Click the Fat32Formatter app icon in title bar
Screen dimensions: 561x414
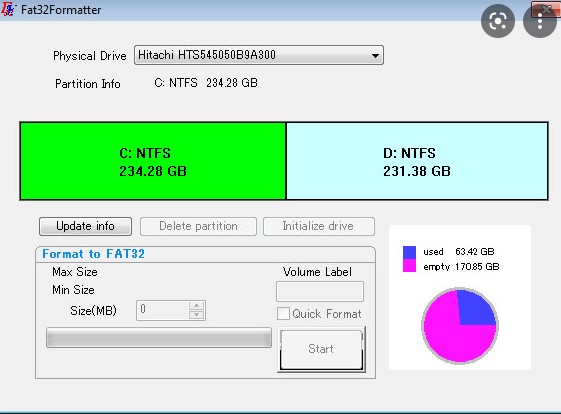(x=8, y=9)
